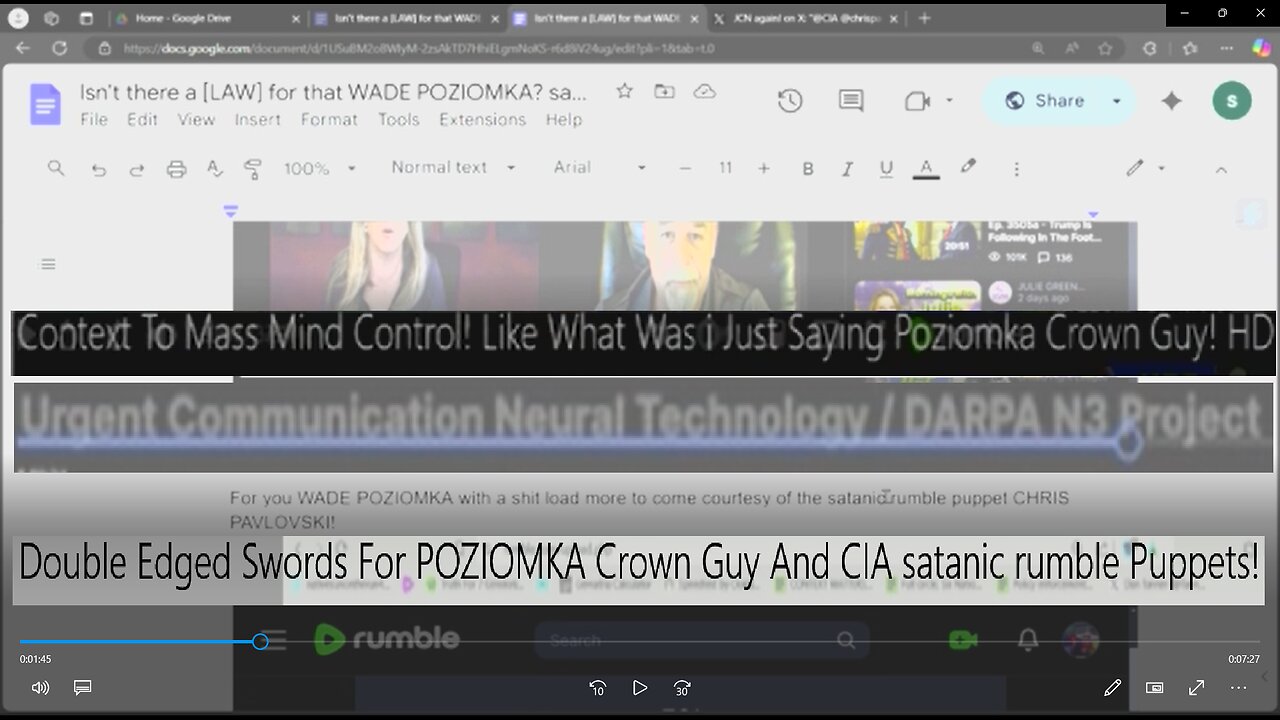Go back in the browser

(22, 47)
